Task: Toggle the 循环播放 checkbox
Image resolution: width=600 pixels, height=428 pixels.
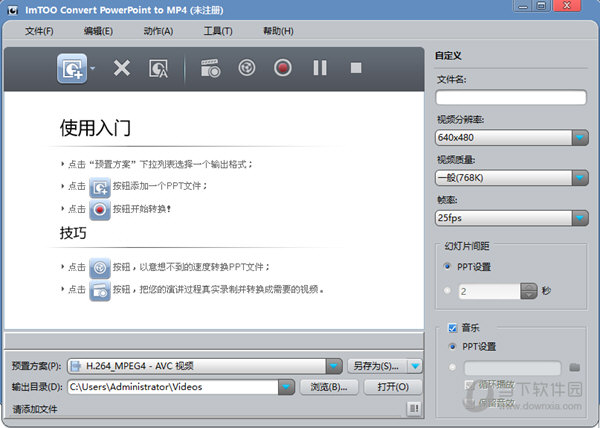Action: coord(469,385)
